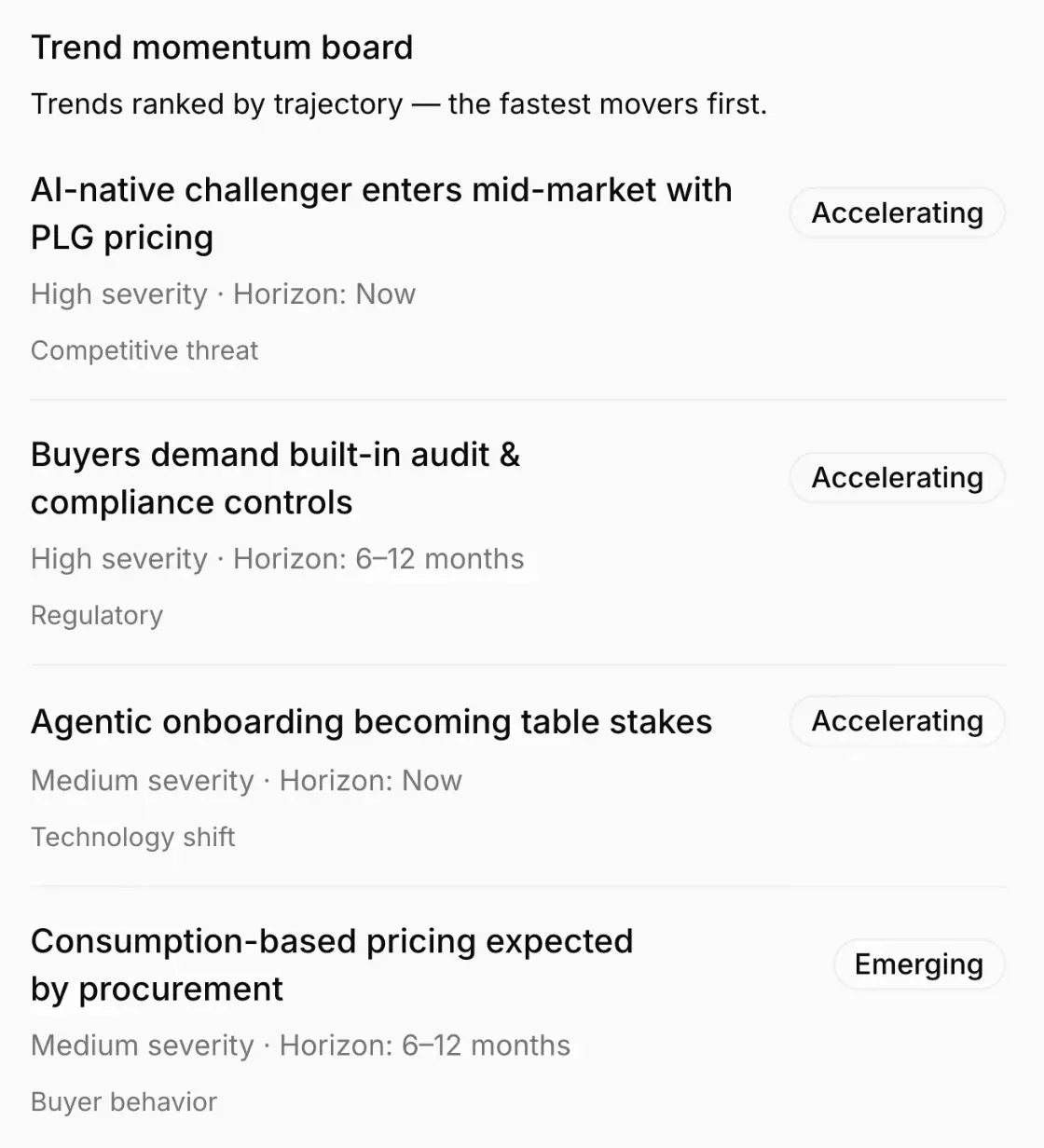Click the Accelerating badge beside Agentic onboarding
1044x1148 pixels.
coord(897,721)
